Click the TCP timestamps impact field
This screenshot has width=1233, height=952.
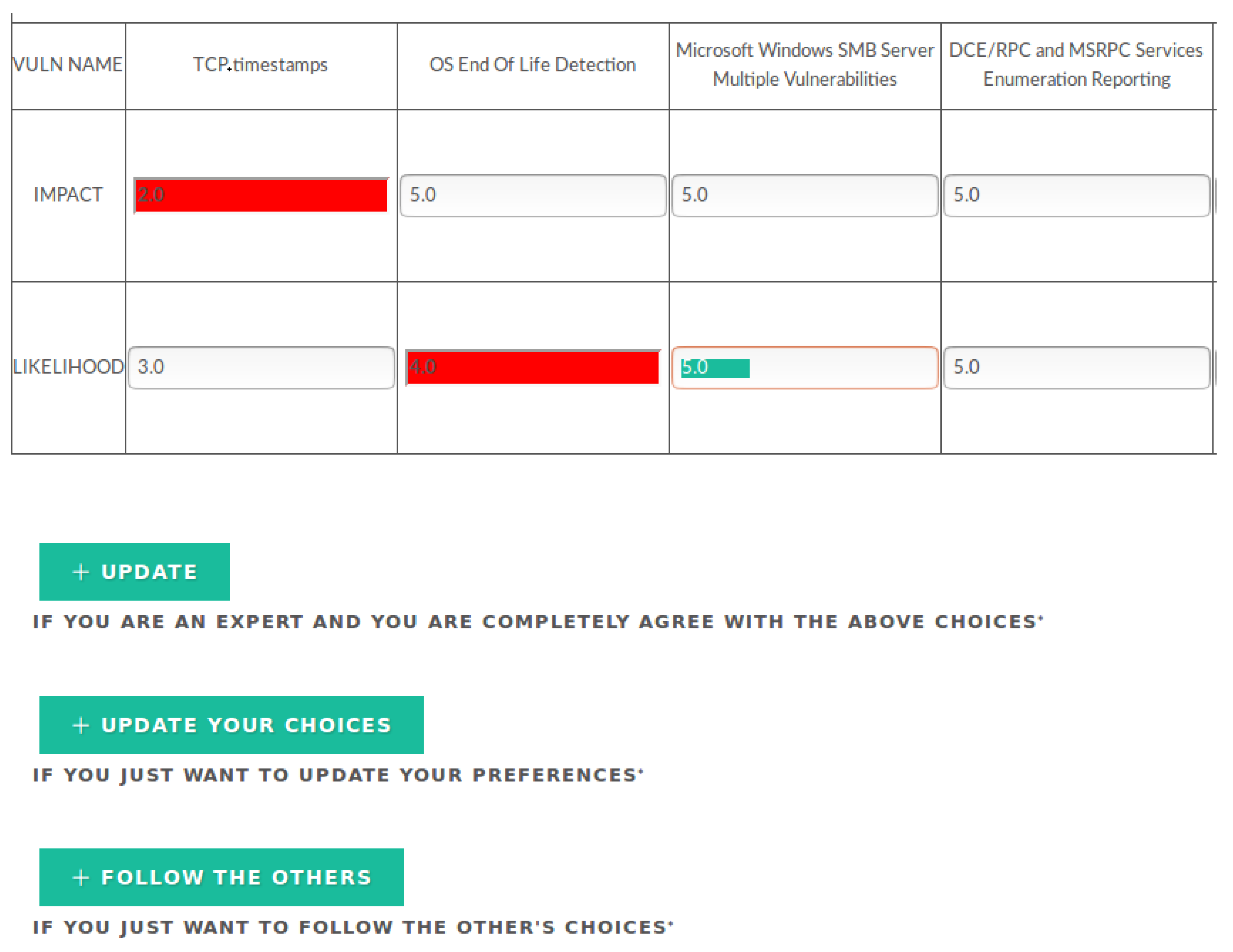(x=261, y=195)
